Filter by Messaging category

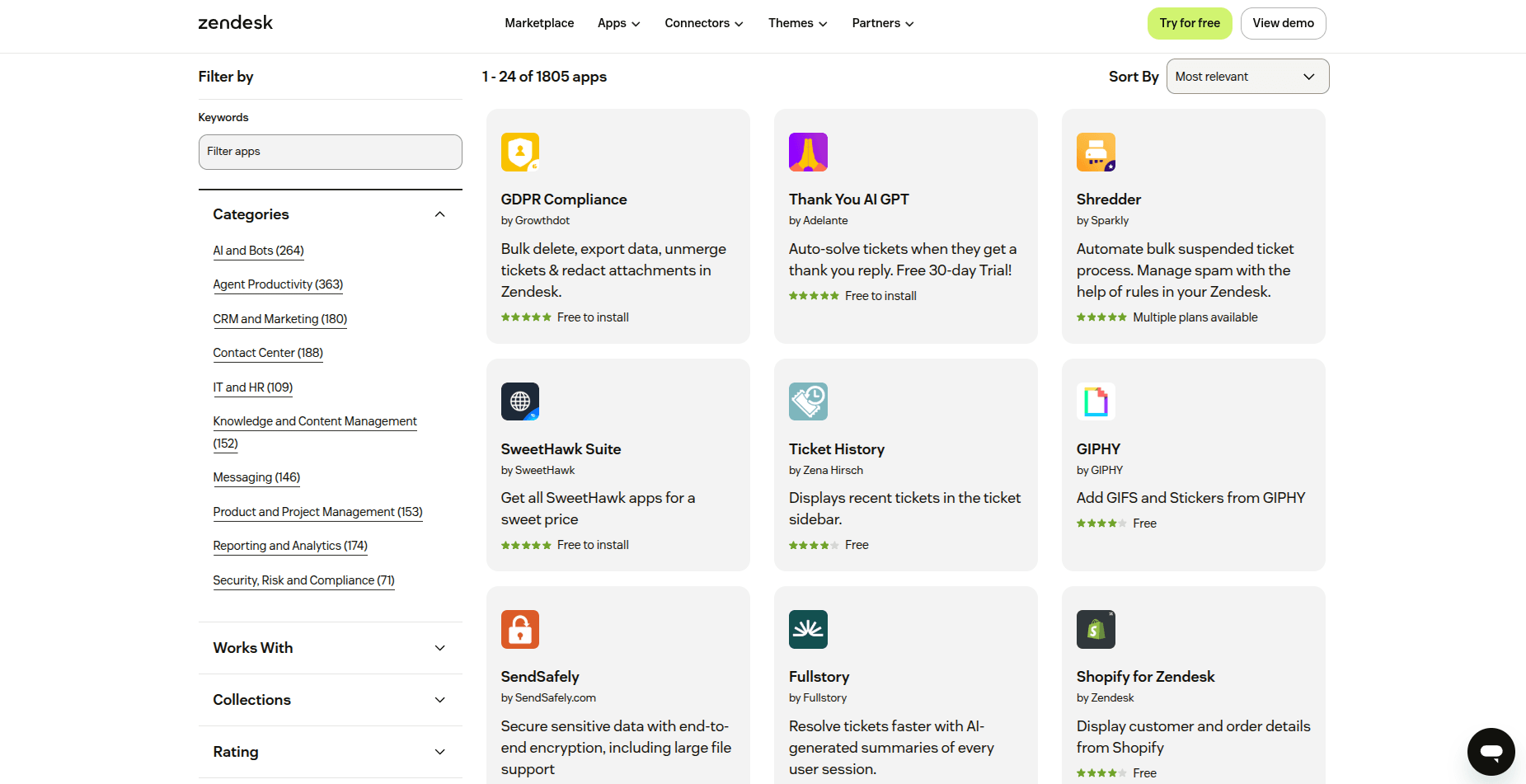[x=256, y=477]
